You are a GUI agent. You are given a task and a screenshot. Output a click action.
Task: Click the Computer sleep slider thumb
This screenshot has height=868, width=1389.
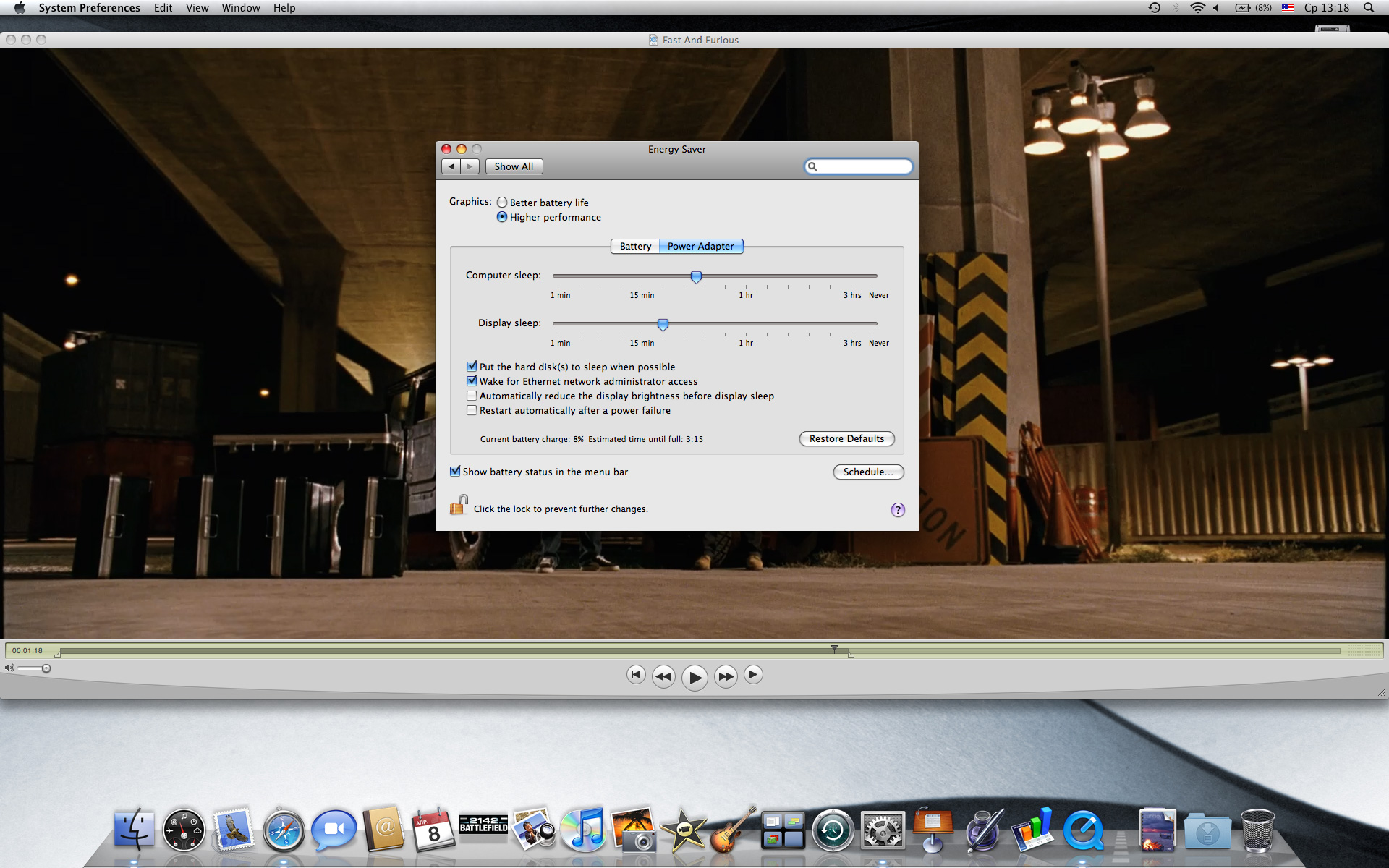pyautogui.click(x=696, y=277)
